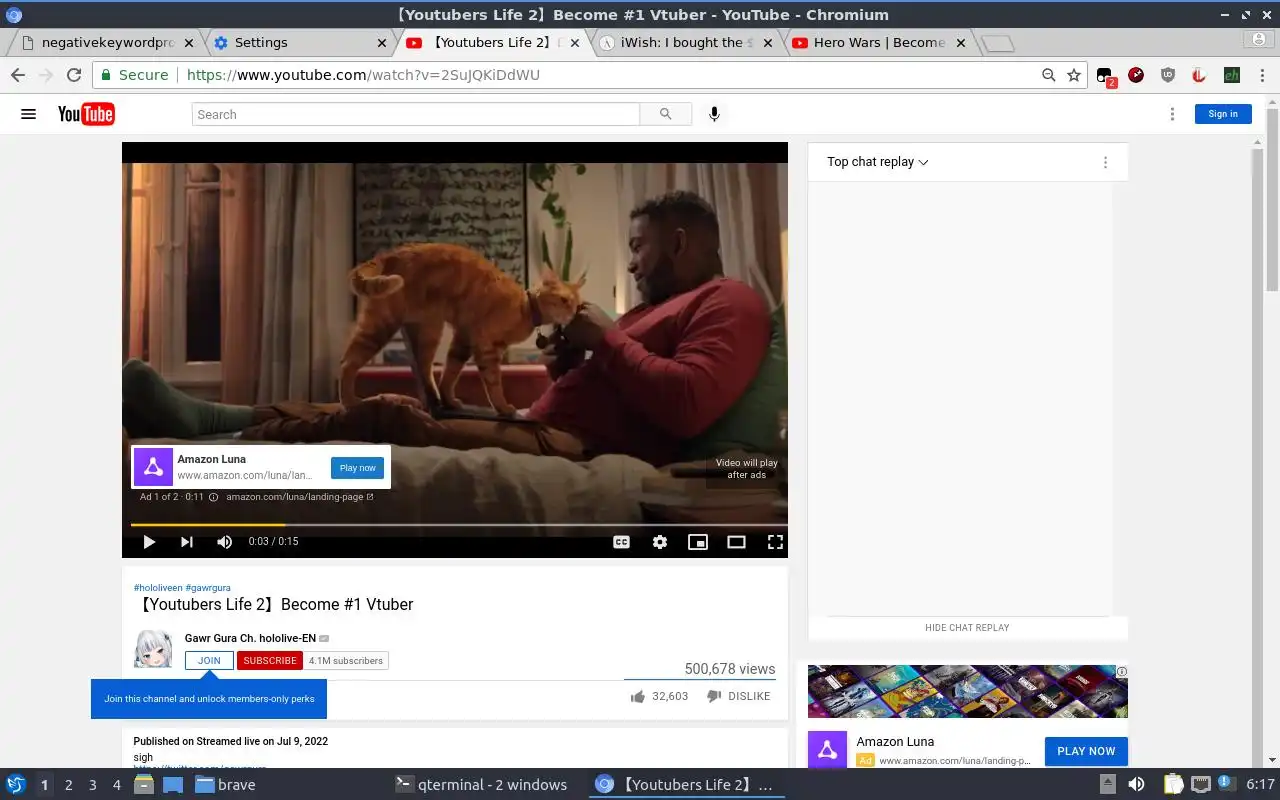Hide the chat replay panel
The image size is (1280, 800).
tap(967, 628)
